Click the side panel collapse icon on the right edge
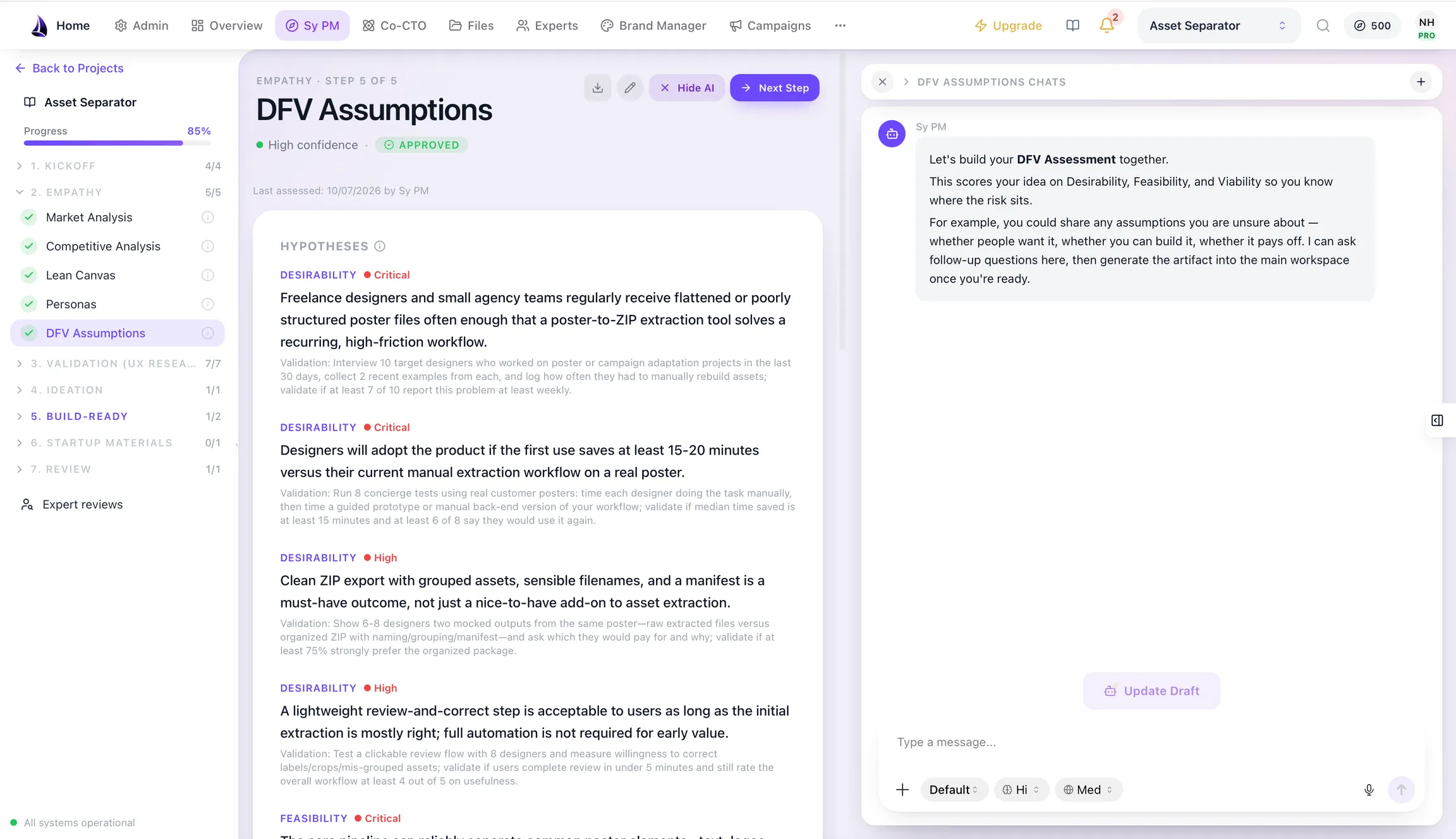1456x839 pixels. coord(1437,420)
